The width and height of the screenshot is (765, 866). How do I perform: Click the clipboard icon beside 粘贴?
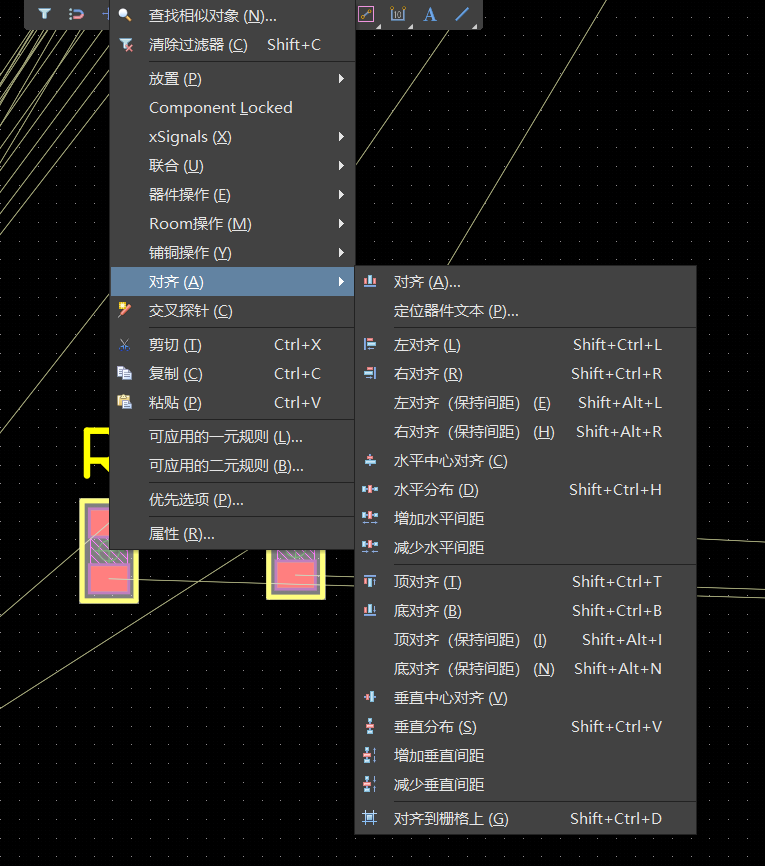pos(125,402)
